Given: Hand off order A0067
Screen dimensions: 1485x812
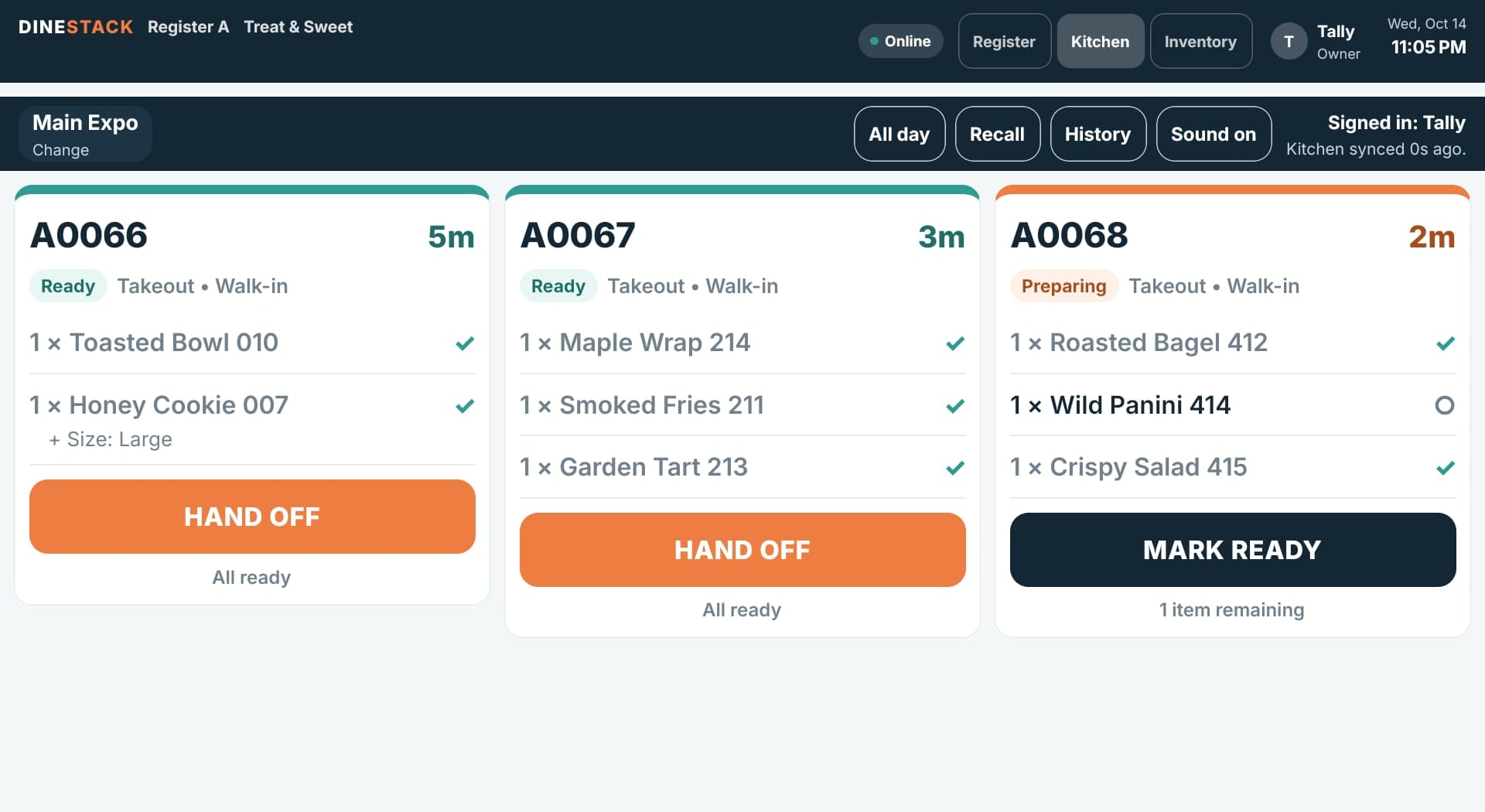Looking at the screenshot, I should [742, 550].
